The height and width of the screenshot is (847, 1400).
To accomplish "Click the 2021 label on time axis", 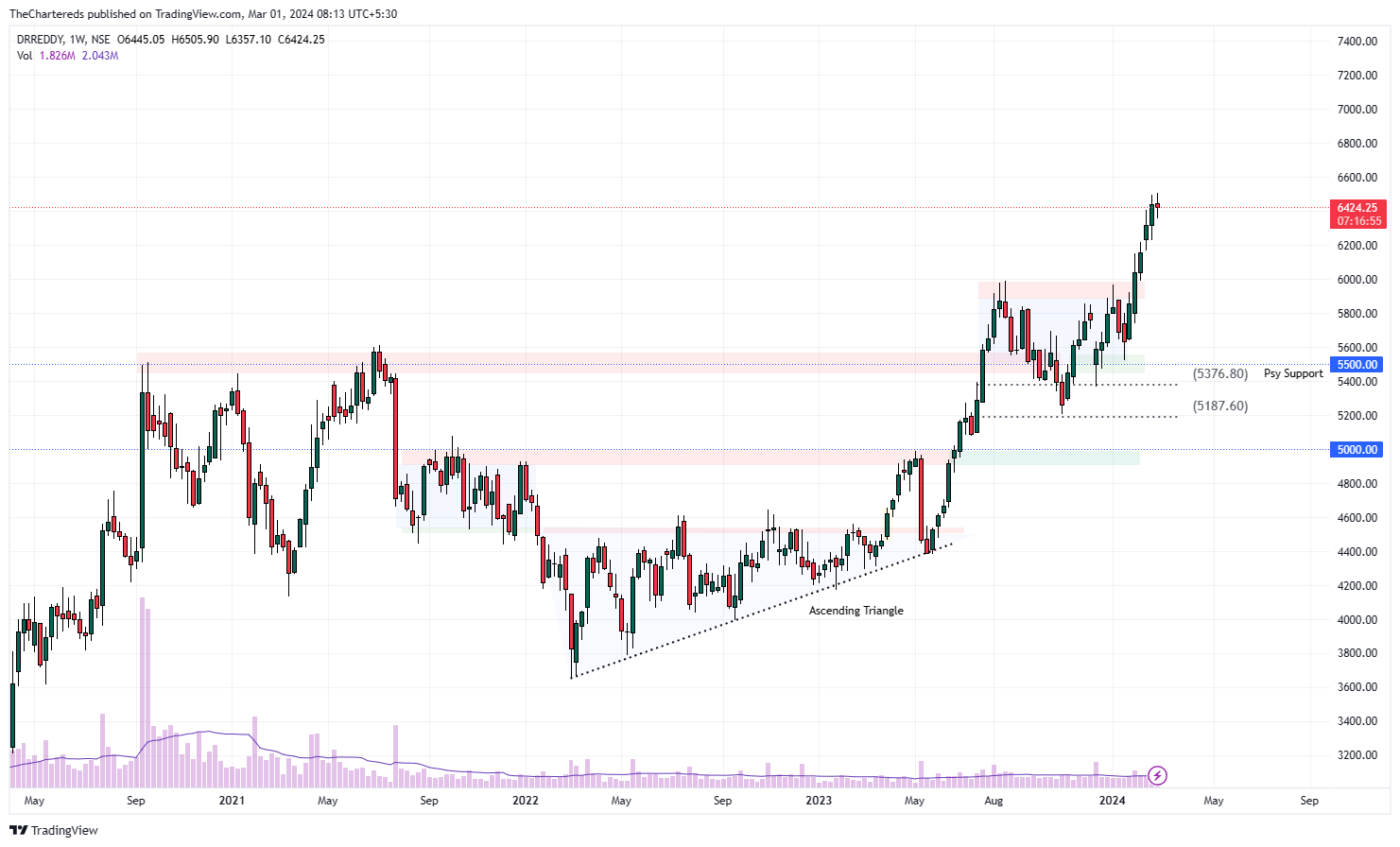I will (232, 801).
